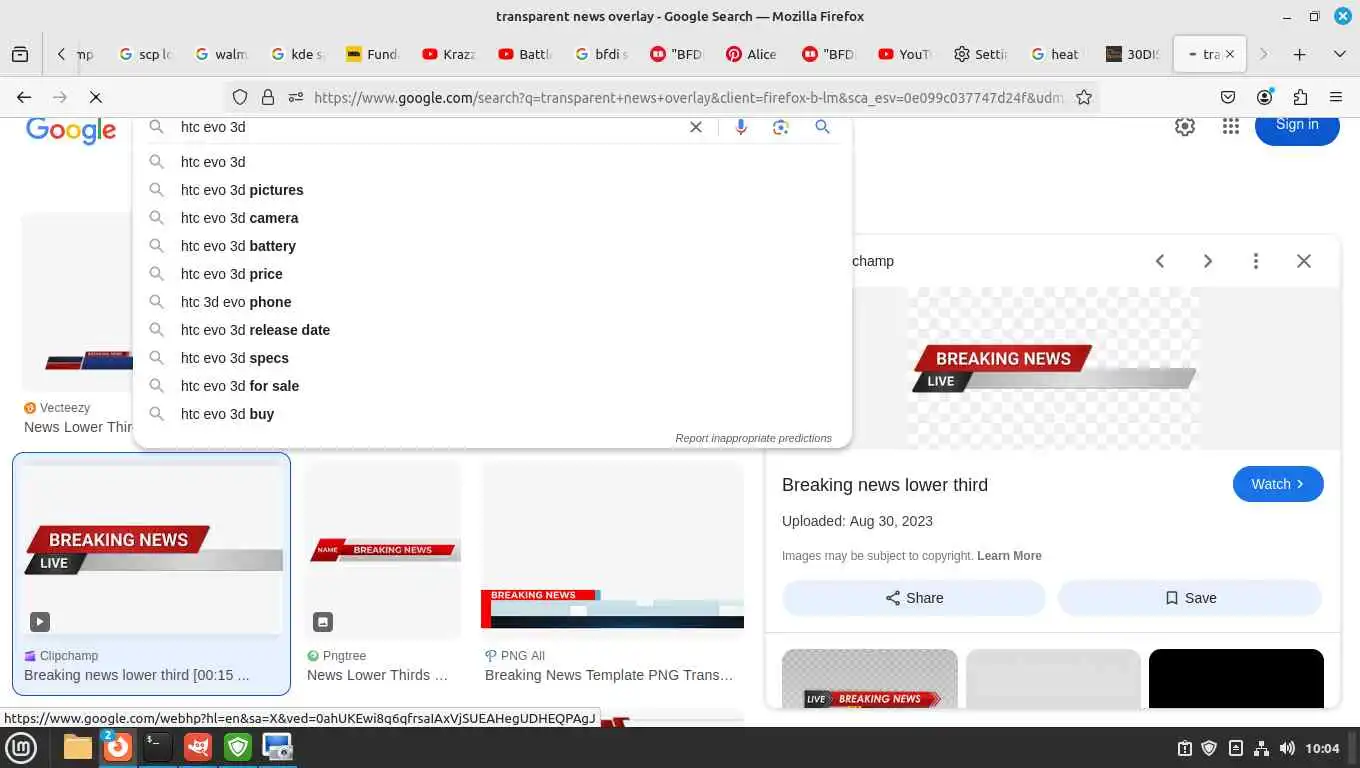Close the image preview panel
This screenshot has height=768, width=1360.
pos(1304,261)
